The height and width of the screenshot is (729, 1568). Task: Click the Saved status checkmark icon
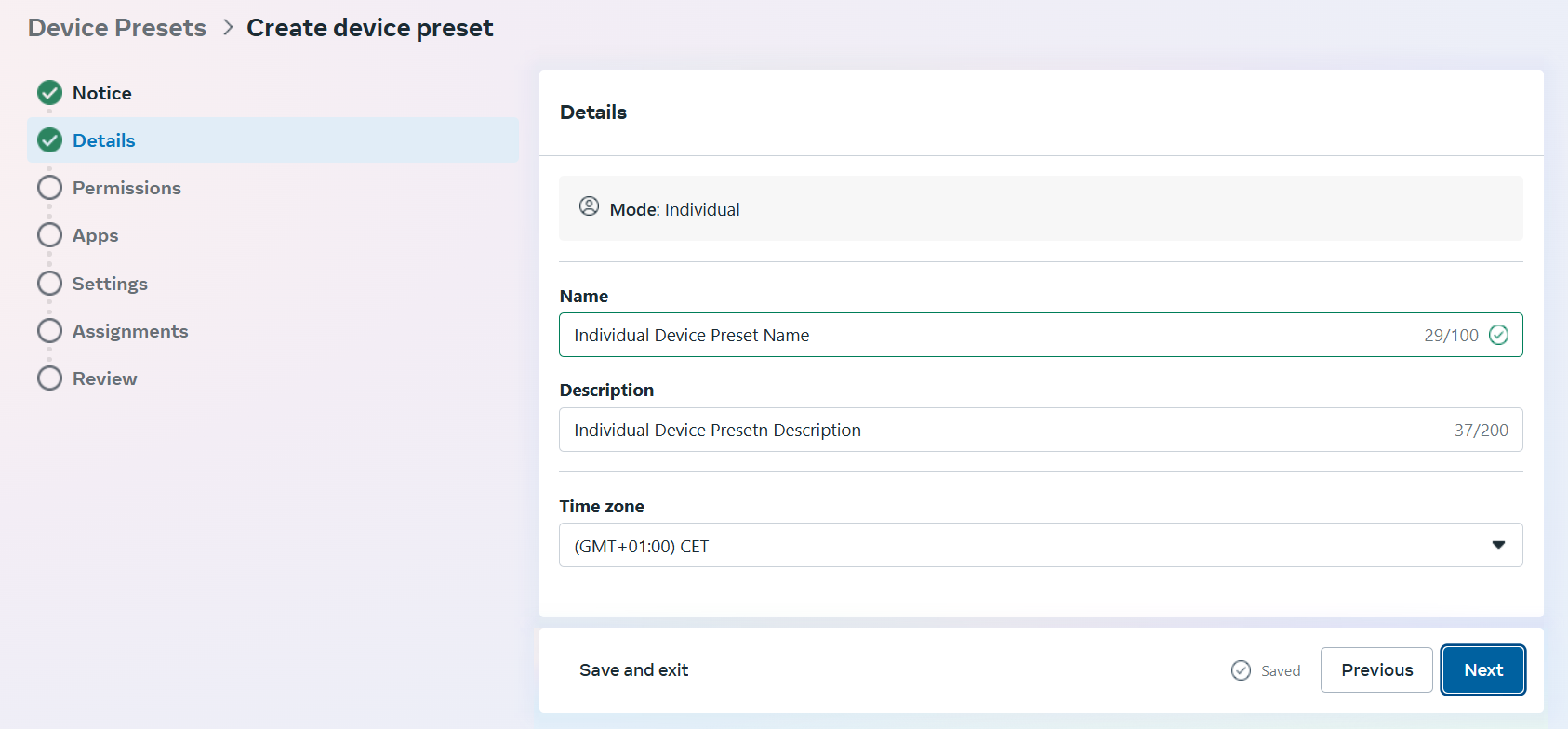pyautogui.click(x=1241, y=670)
